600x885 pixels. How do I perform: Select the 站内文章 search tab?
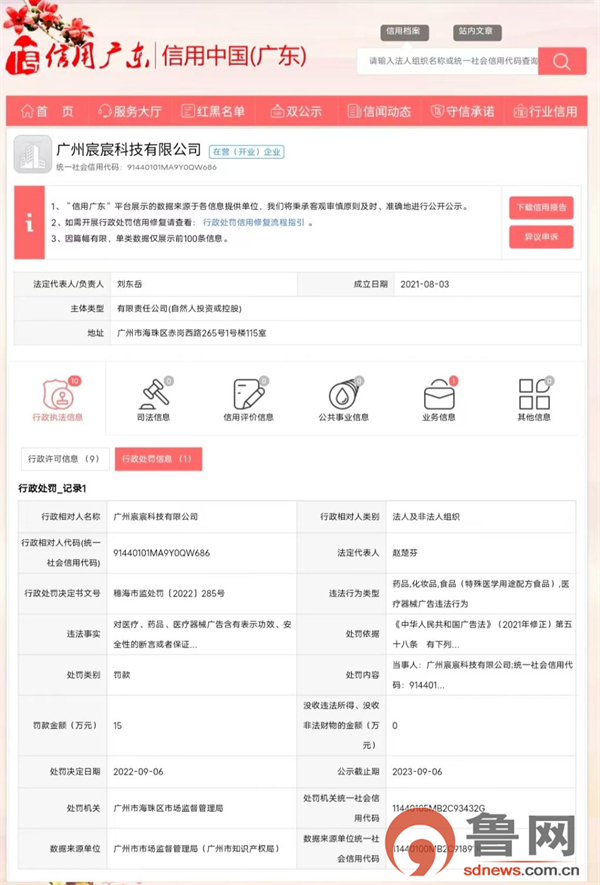coord(476,32)
